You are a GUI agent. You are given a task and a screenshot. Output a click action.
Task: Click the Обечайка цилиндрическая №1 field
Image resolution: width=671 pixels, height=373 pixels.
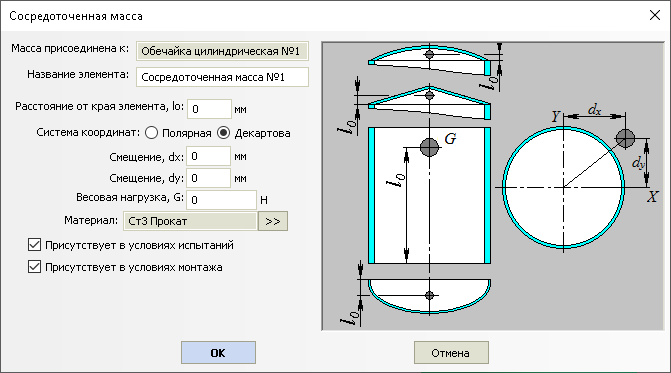pos(222,51)
